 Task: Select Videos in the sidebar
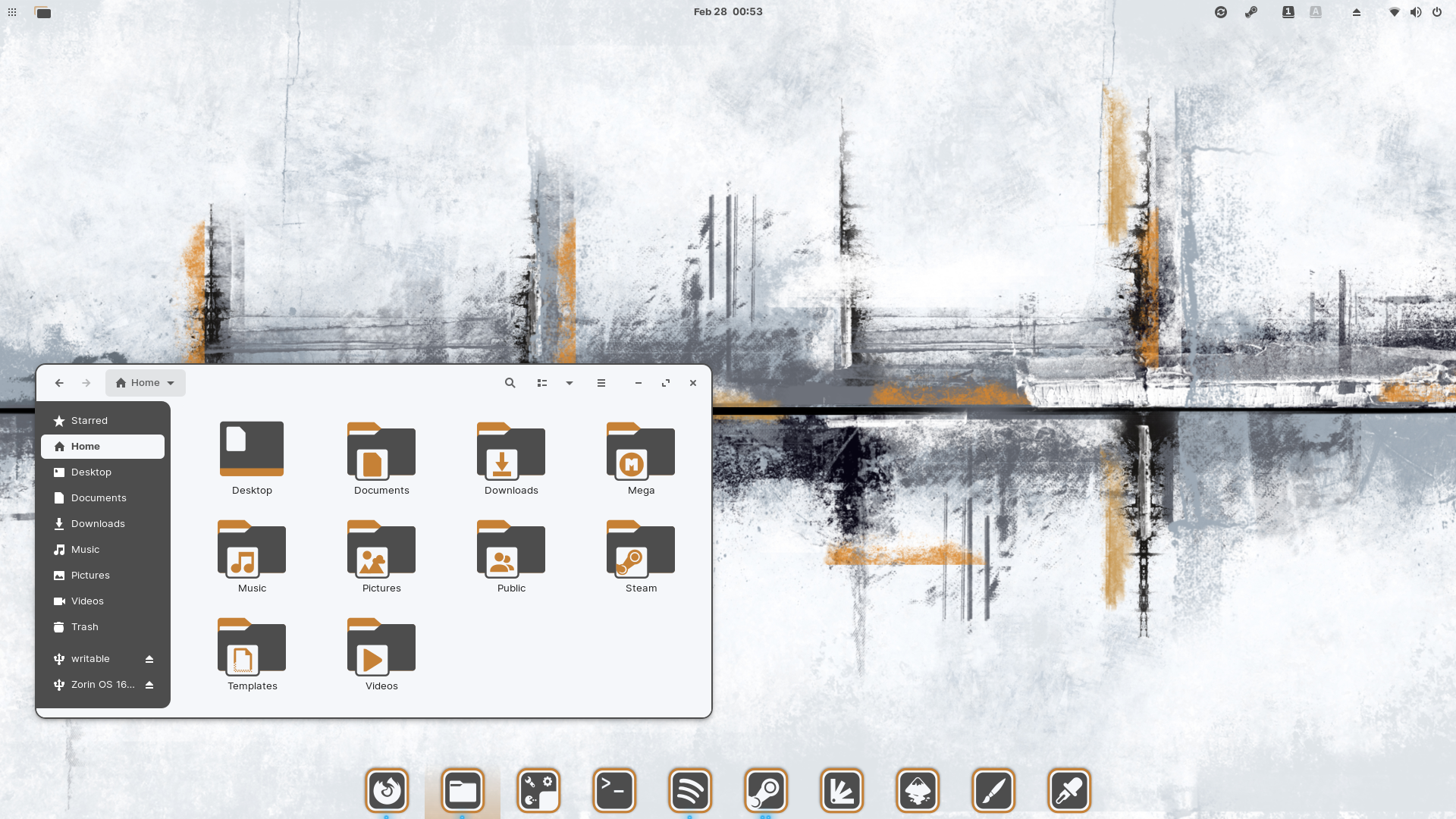pyautogui.click(x=102, y=601)
